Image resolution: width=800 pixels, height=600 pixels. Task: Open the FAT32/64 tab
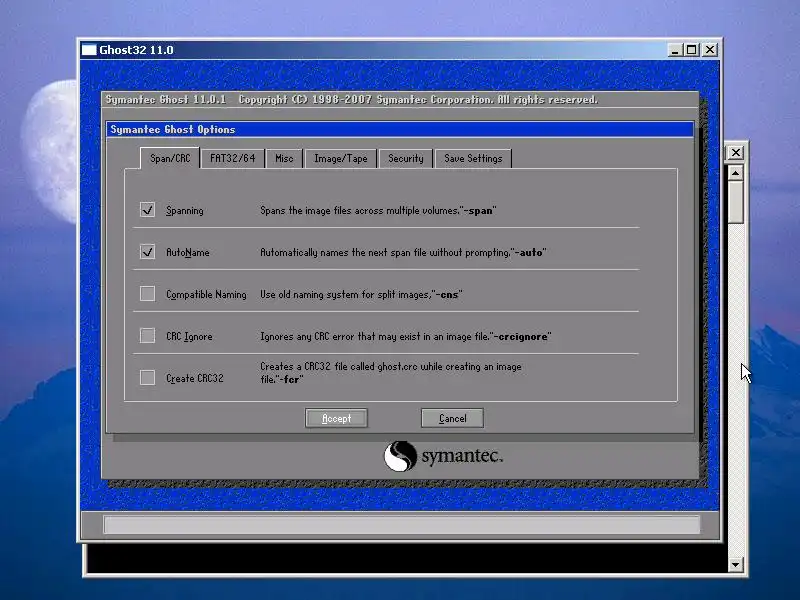tap(233, 159)
